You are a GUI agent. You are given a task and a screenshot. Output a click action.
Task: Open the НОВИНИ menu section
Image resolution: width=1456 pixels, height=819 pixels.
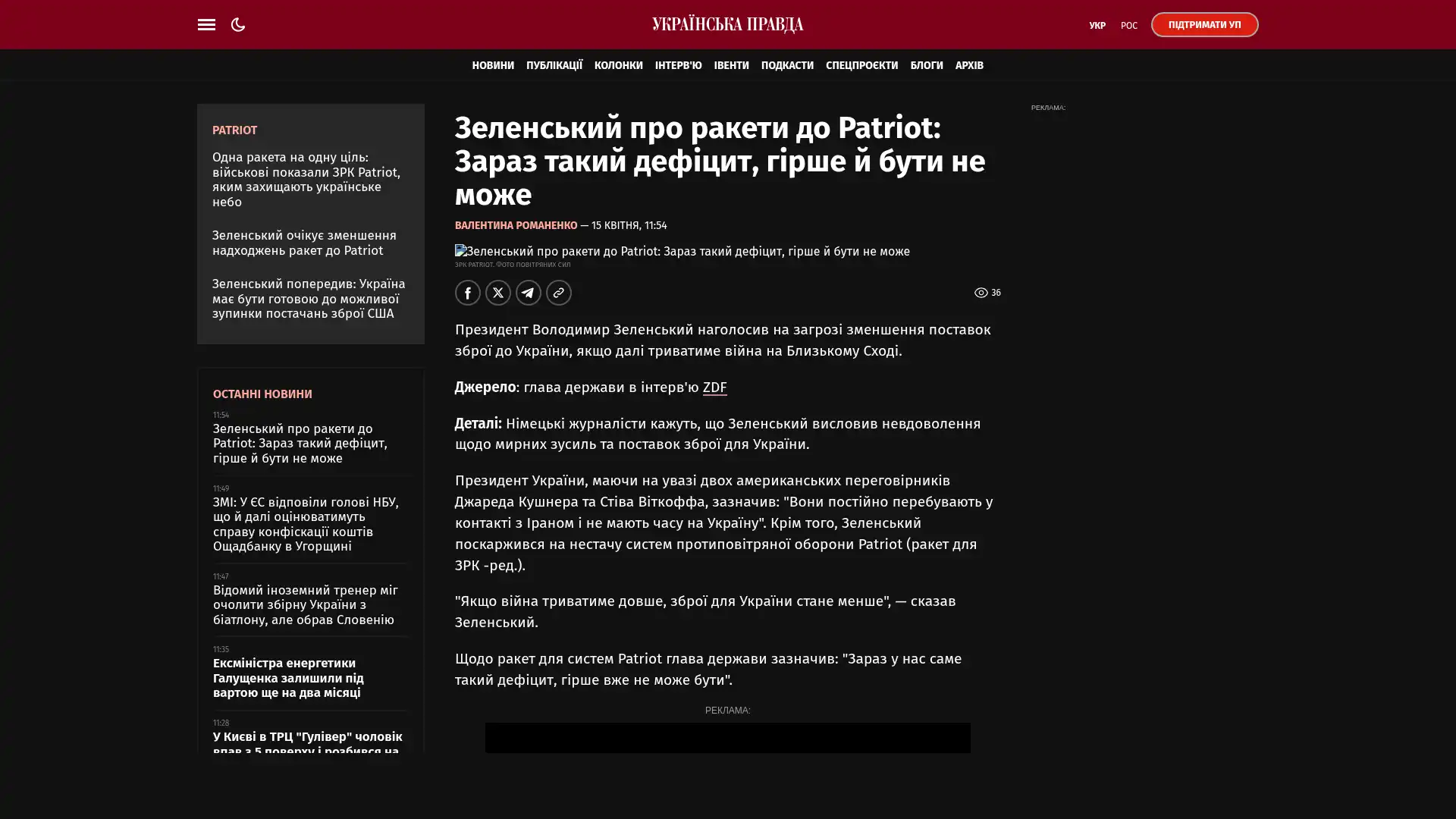coord(492,65)
